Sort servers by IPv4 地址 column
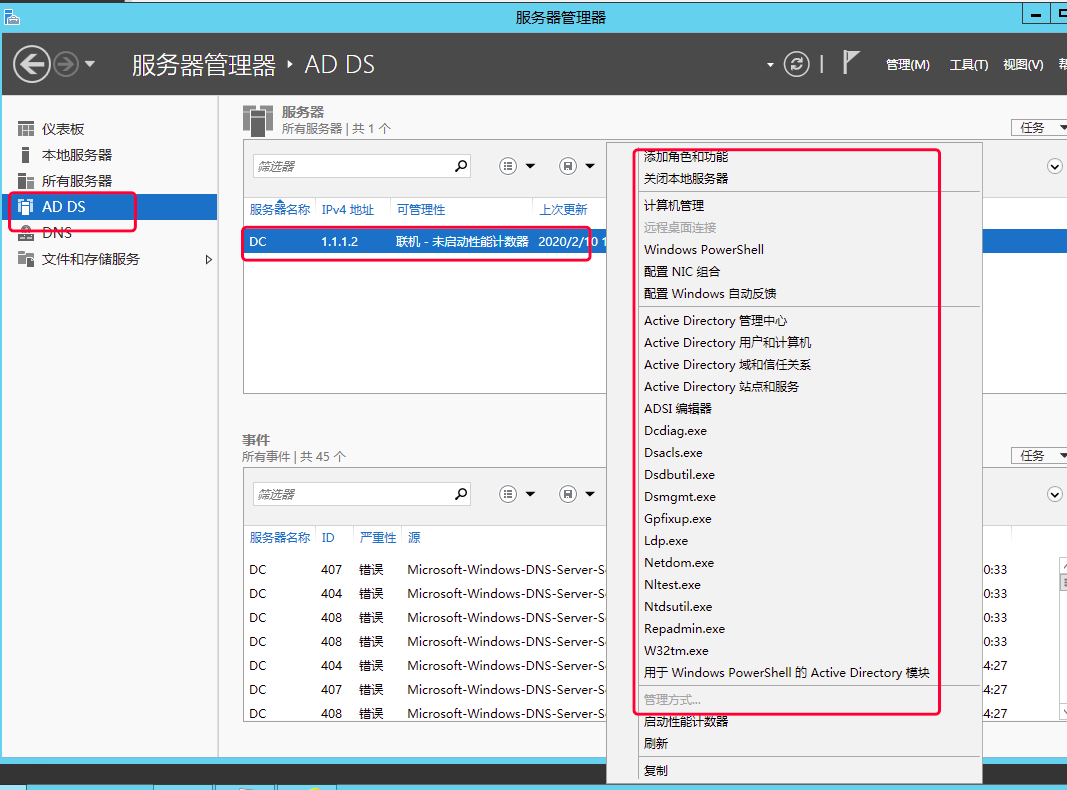Image resolution: width=1067 pixels, height=790 pixels. [x=348, y=210]
